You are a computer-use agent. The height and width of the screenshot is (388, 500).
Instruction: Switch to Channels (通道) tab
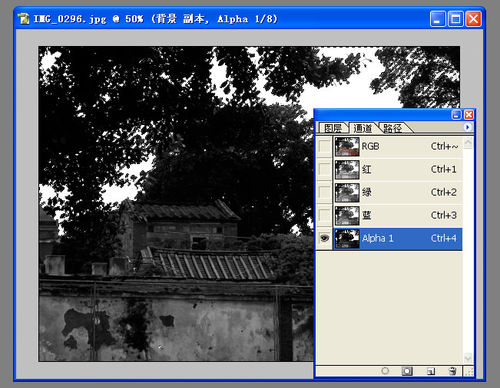(x=363, y=128)
